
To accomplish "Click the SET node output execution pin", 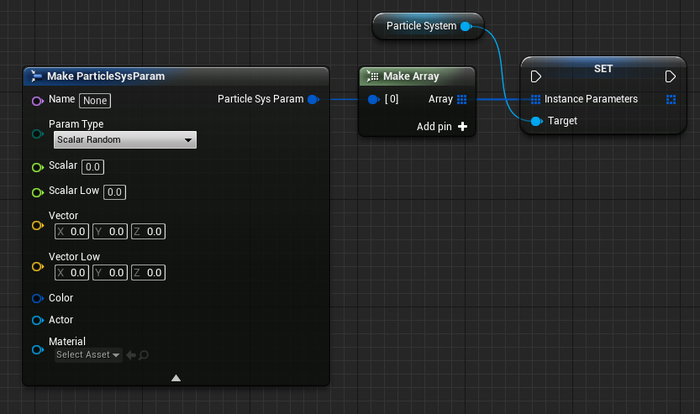I will pyautogui.click(x=671, y=77).
